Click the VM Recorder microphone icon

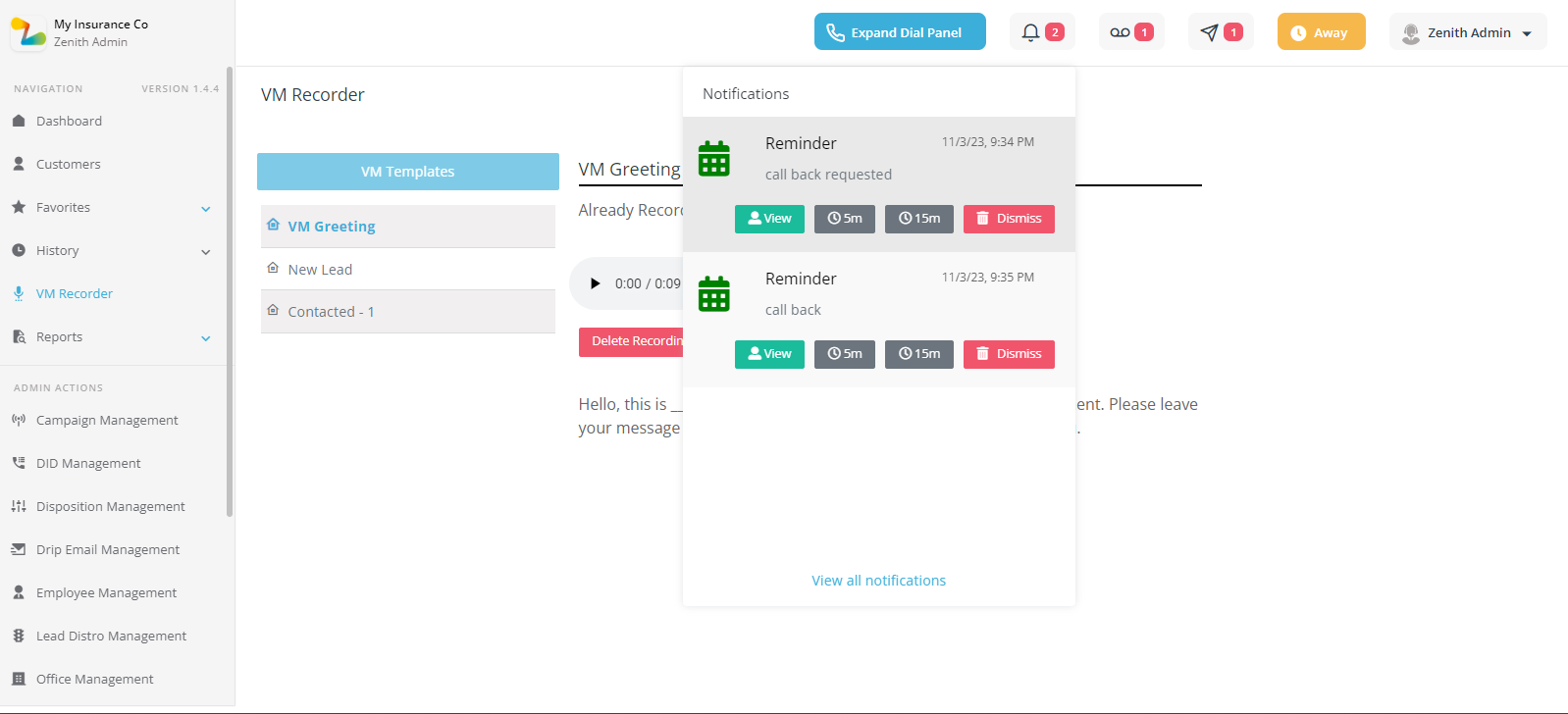[19, 293]
